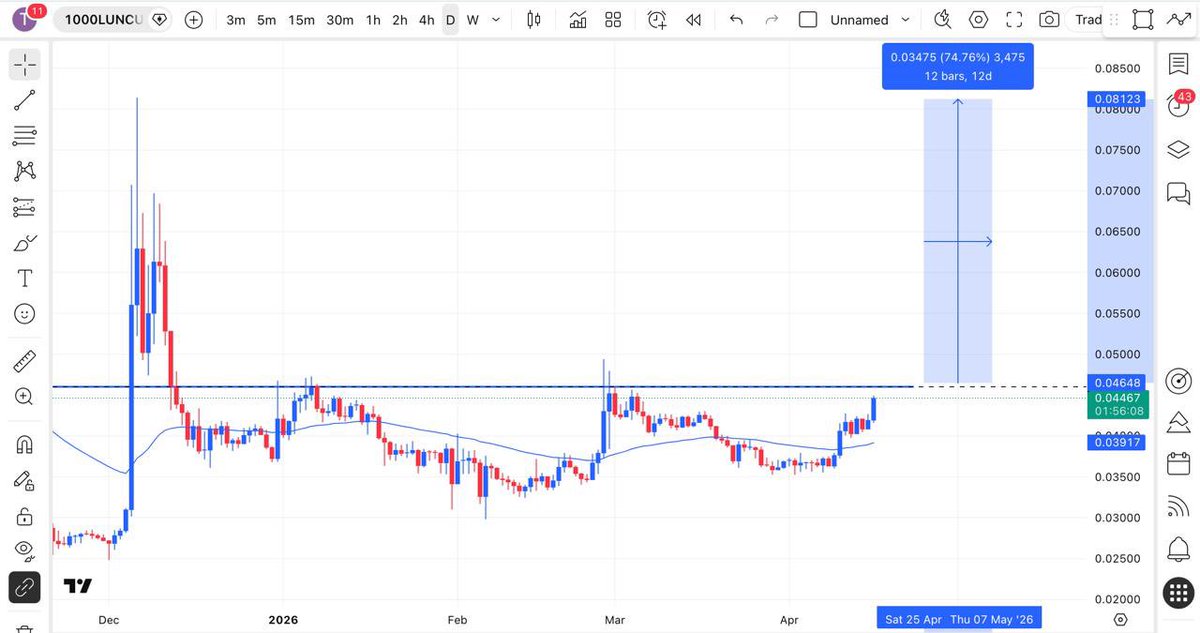Open the forecasting and measurement tools
Viewport: 1200px width, 633px height.
(x=25, y=207)
